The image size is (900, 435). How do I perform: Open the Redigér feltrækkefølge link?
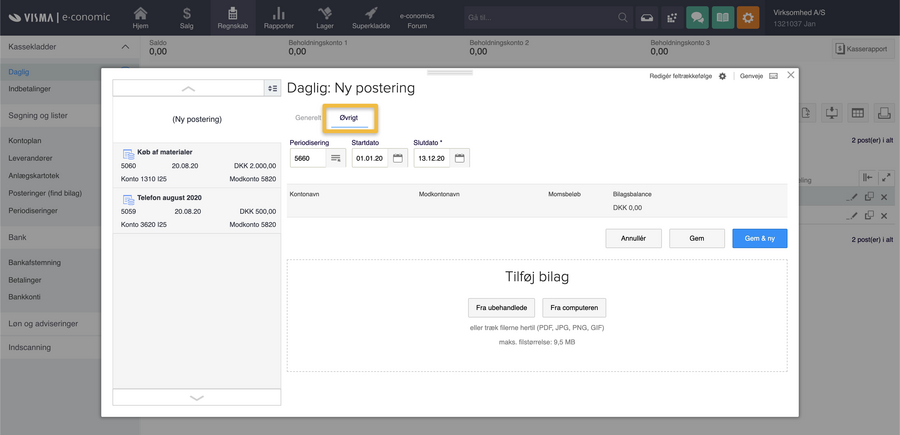point(680,76)
